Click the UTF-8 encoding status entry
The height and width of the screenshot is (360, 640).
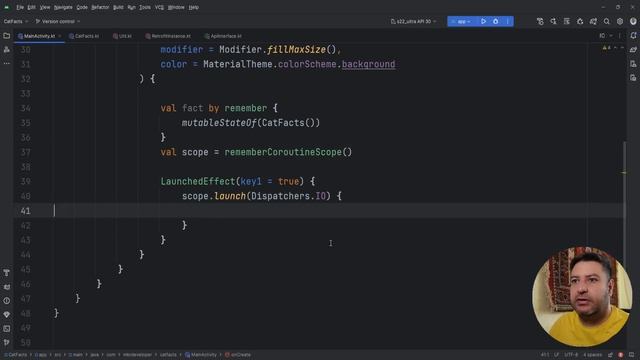(571, 355)
